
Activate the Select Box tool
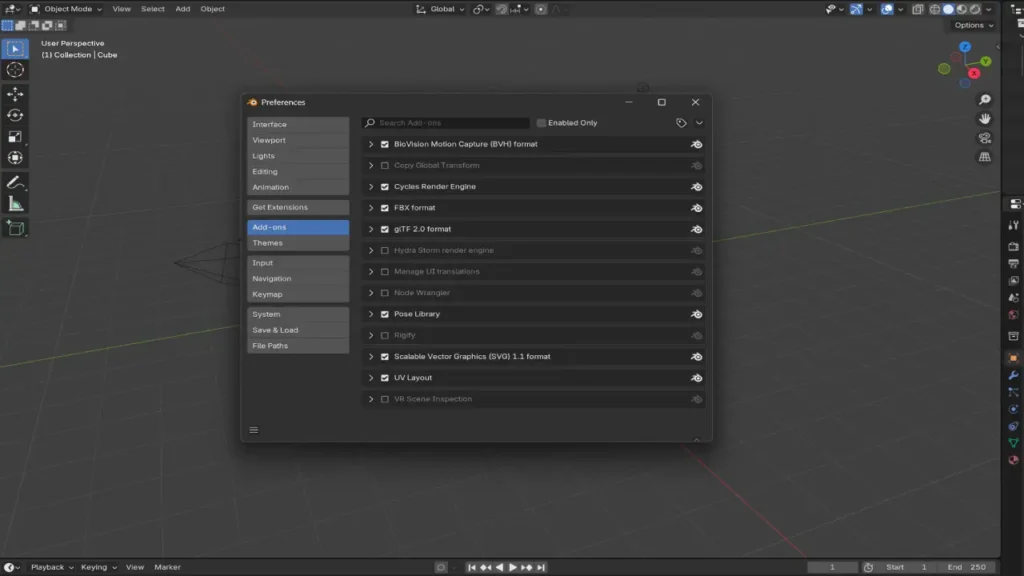point(15,49)
